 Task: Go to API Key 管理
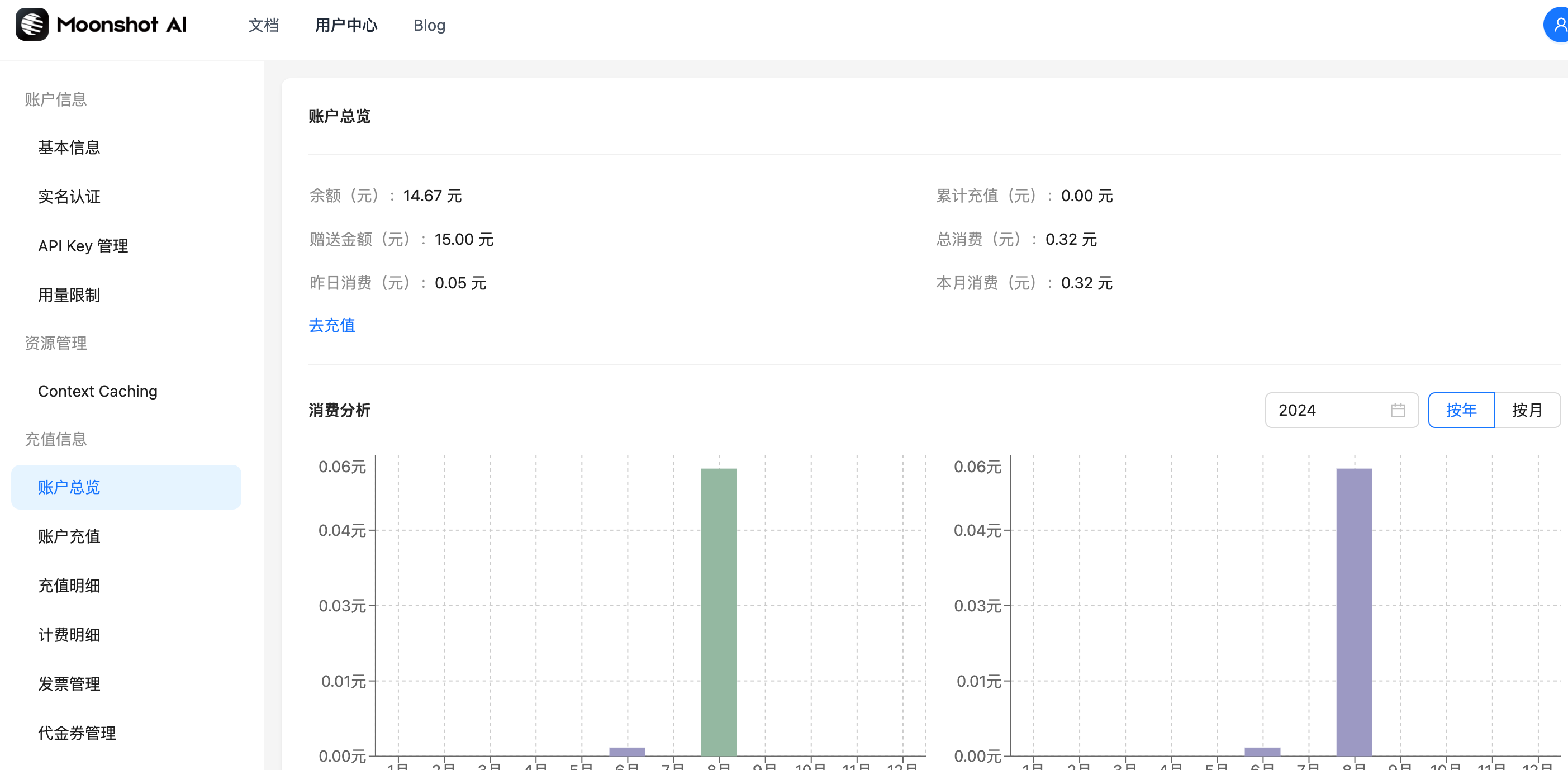pyautogui.click(x=83, y=246)
